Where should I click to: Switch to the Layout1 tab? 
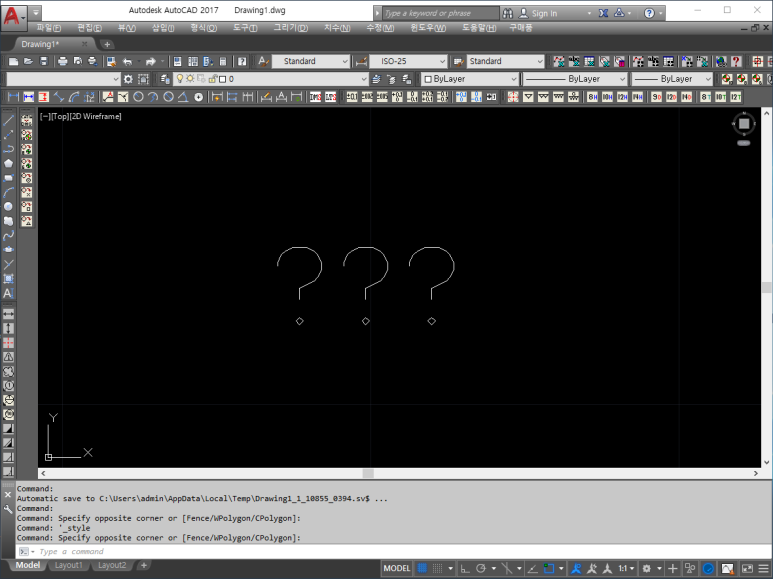(68, 565)
